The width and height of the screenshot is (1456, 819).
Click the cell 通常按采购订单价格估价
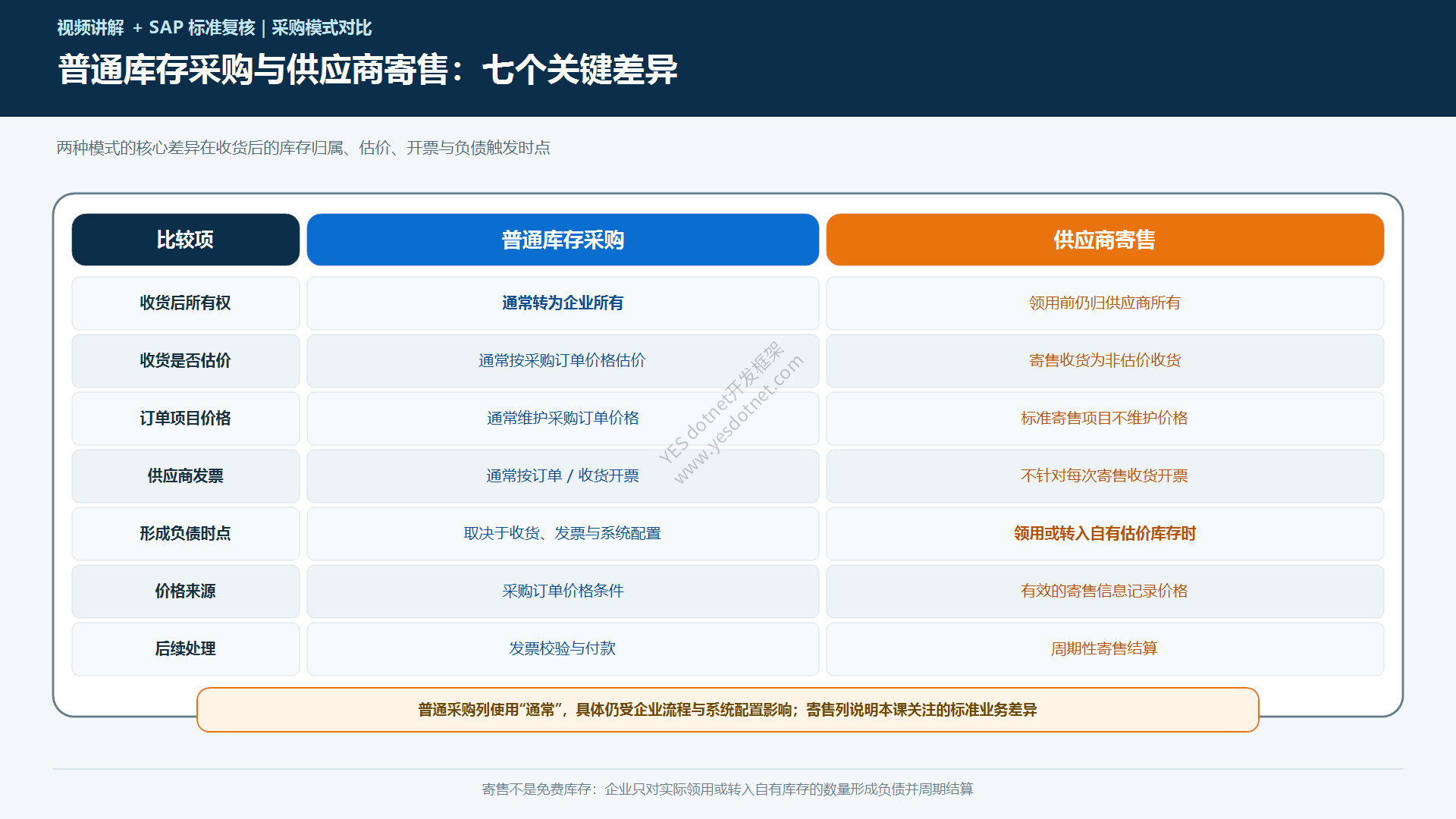[x=563, y=361]
